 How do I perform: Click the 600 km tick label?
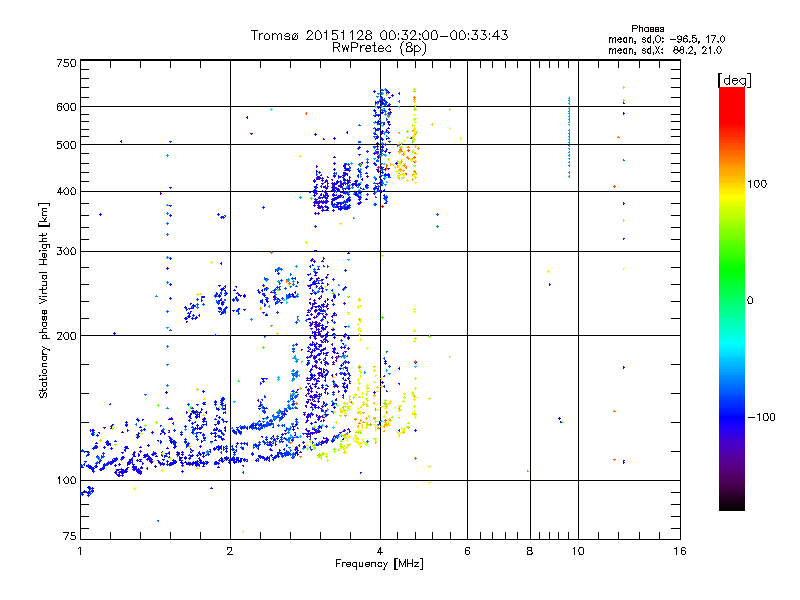[66, 107]
